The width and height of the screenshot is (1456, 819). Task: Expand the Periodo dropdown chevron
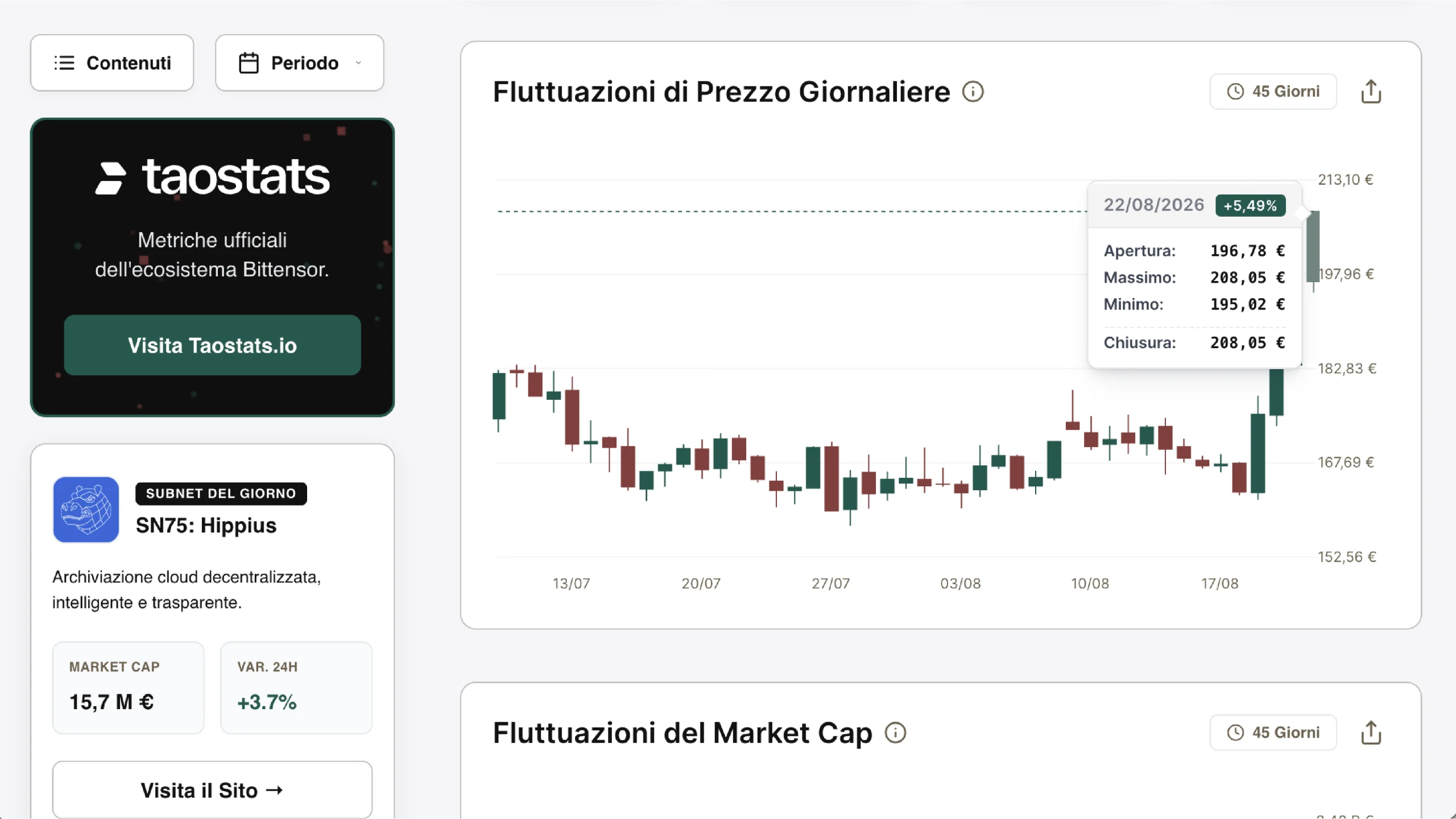pos(358,63)
